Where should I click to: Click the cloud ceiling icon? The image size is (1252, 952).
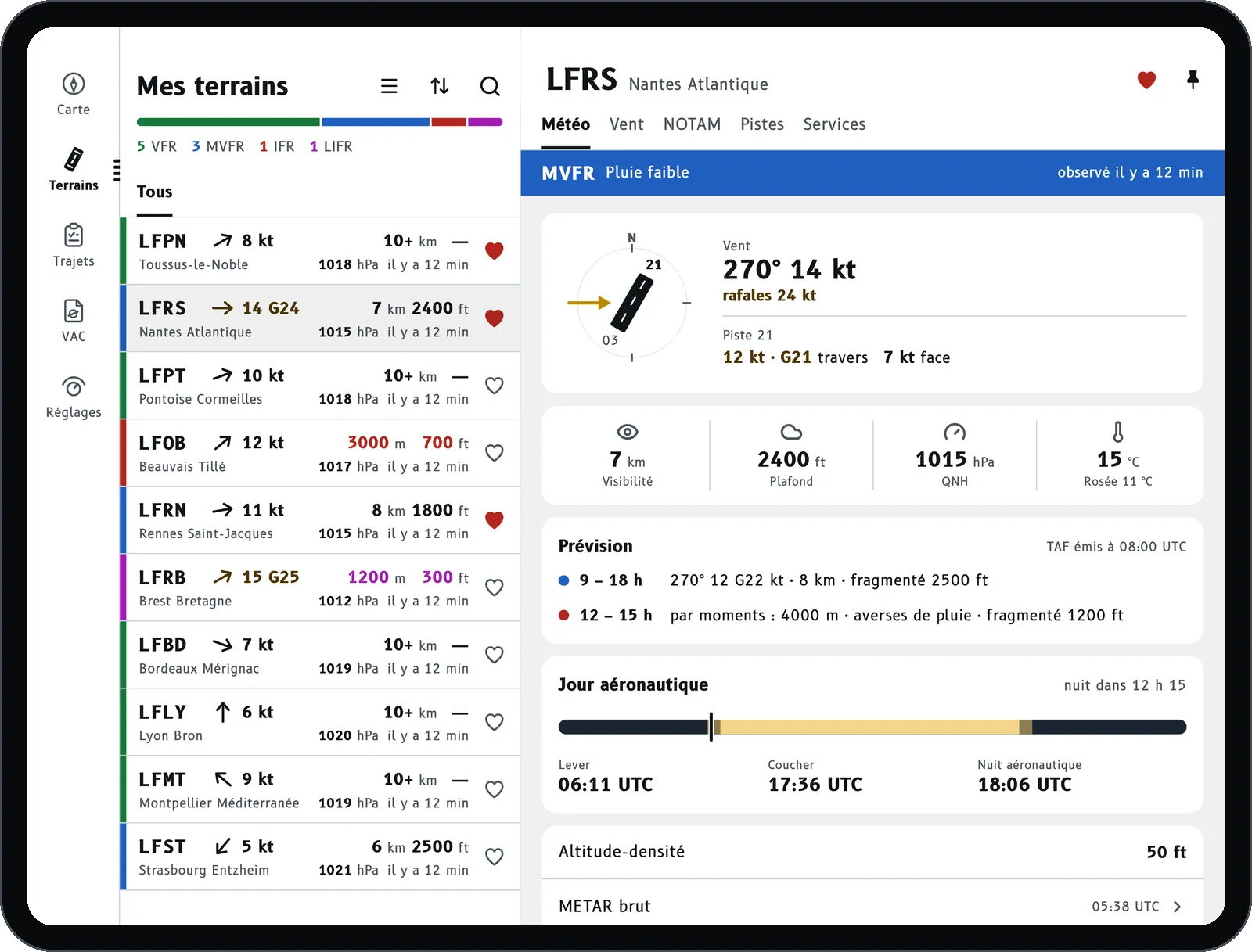(x=791, y=432)
